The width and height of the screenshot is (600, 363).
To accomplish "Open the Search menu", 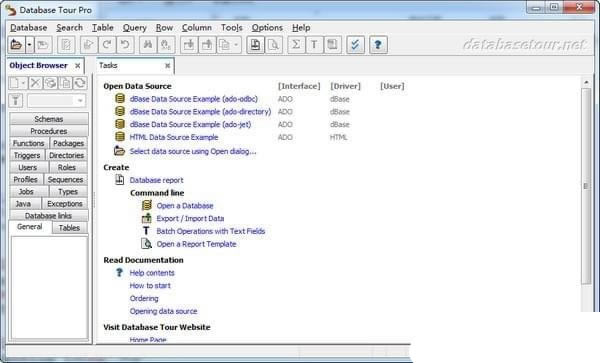I will pyautogui.click(x=70, y=28).
